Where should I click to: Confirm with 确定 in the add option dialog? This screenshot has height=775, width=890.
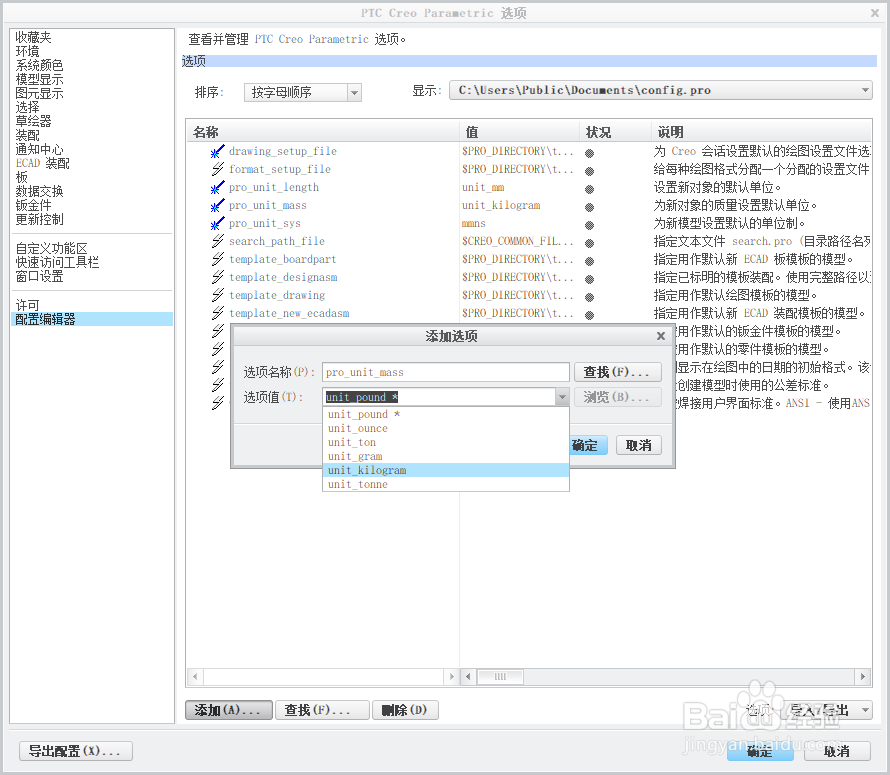pos(588,445)
